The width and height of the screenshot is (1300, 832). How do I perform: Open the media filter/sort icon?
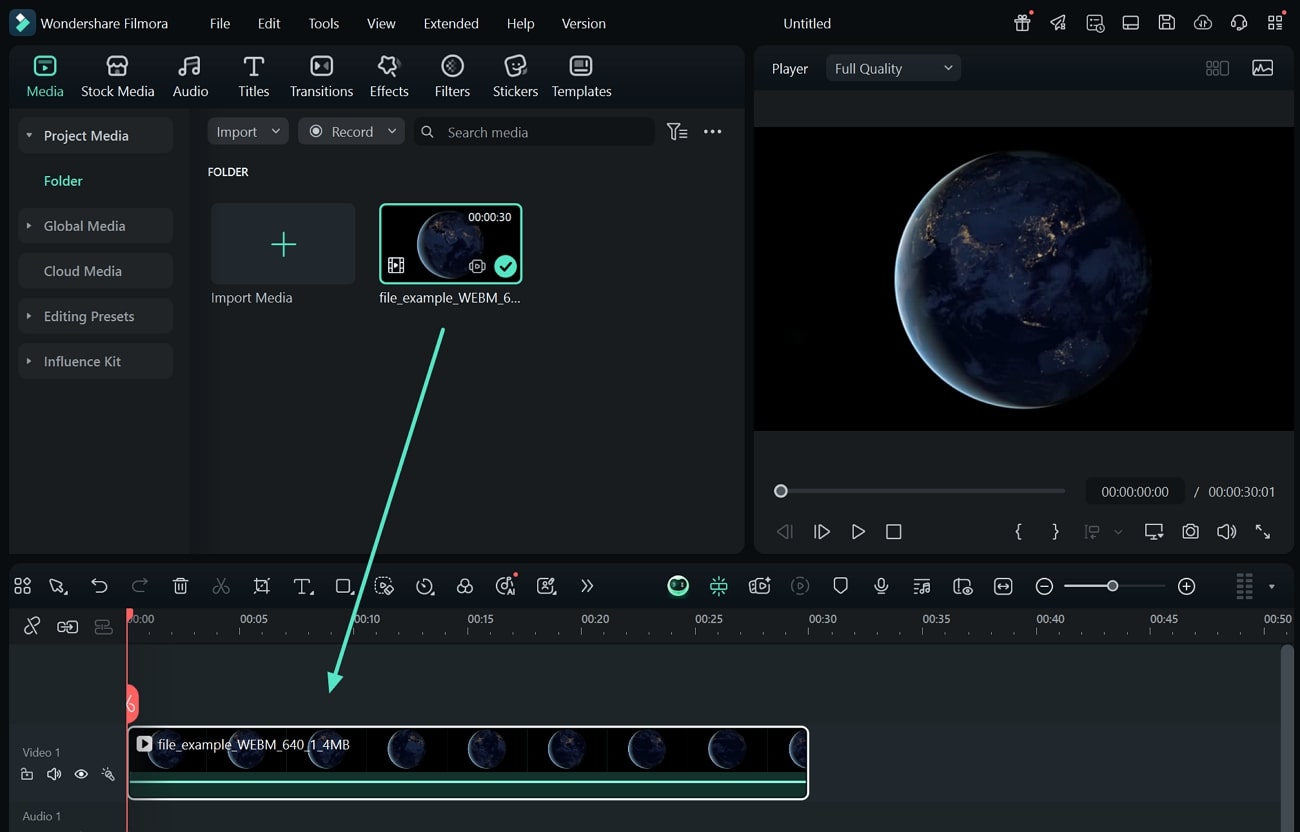pyautogui.click(x=677, y=131)
